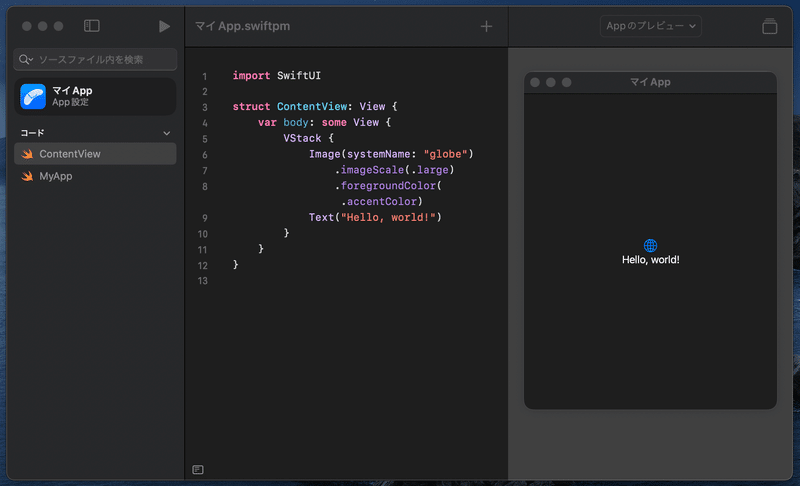This screenshot has height=486, width=800.
Task: Click the "globe" string literal
Action: point(445,154)
